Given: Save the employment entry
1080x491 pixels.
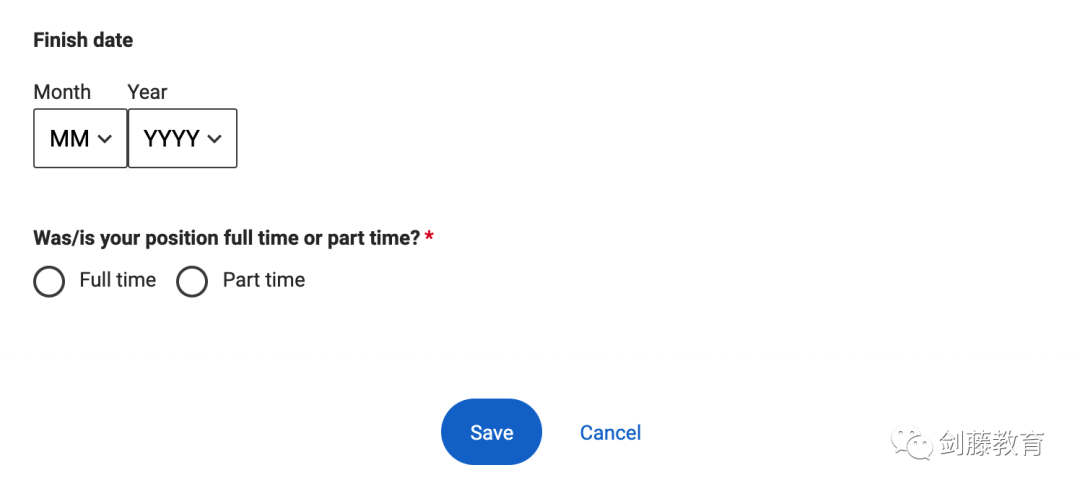Looking at the screenshot, I should pos(491,432).
